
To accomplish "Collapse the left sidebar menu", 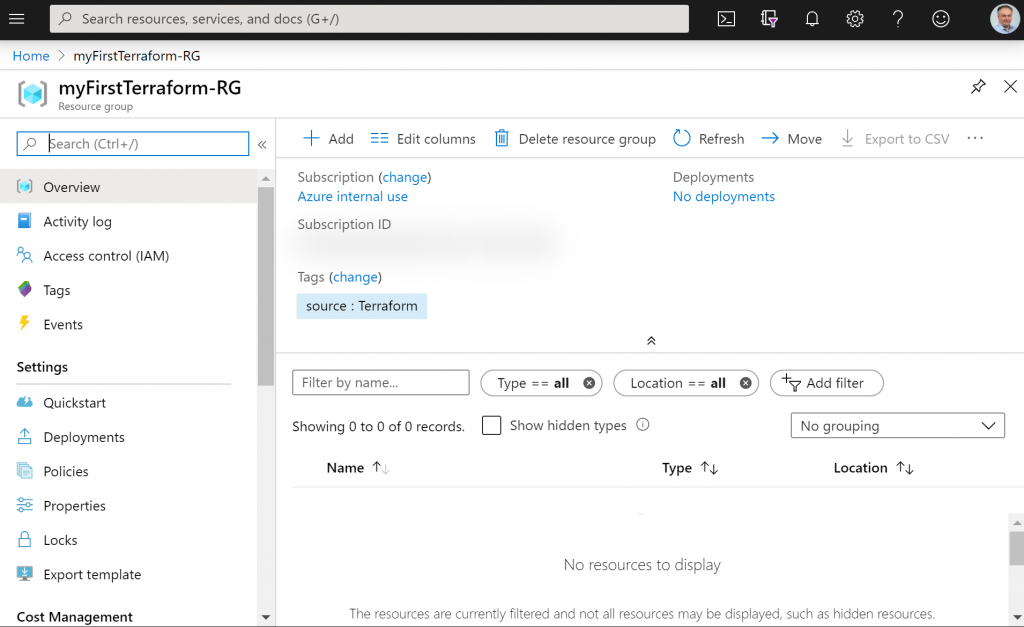I will (262, 144).
